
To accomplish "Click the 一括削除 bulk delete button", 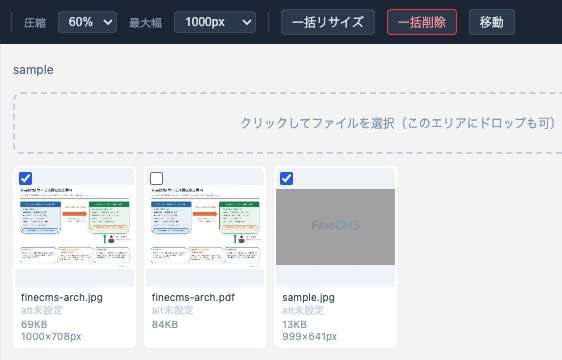I will tap(422, 22).
